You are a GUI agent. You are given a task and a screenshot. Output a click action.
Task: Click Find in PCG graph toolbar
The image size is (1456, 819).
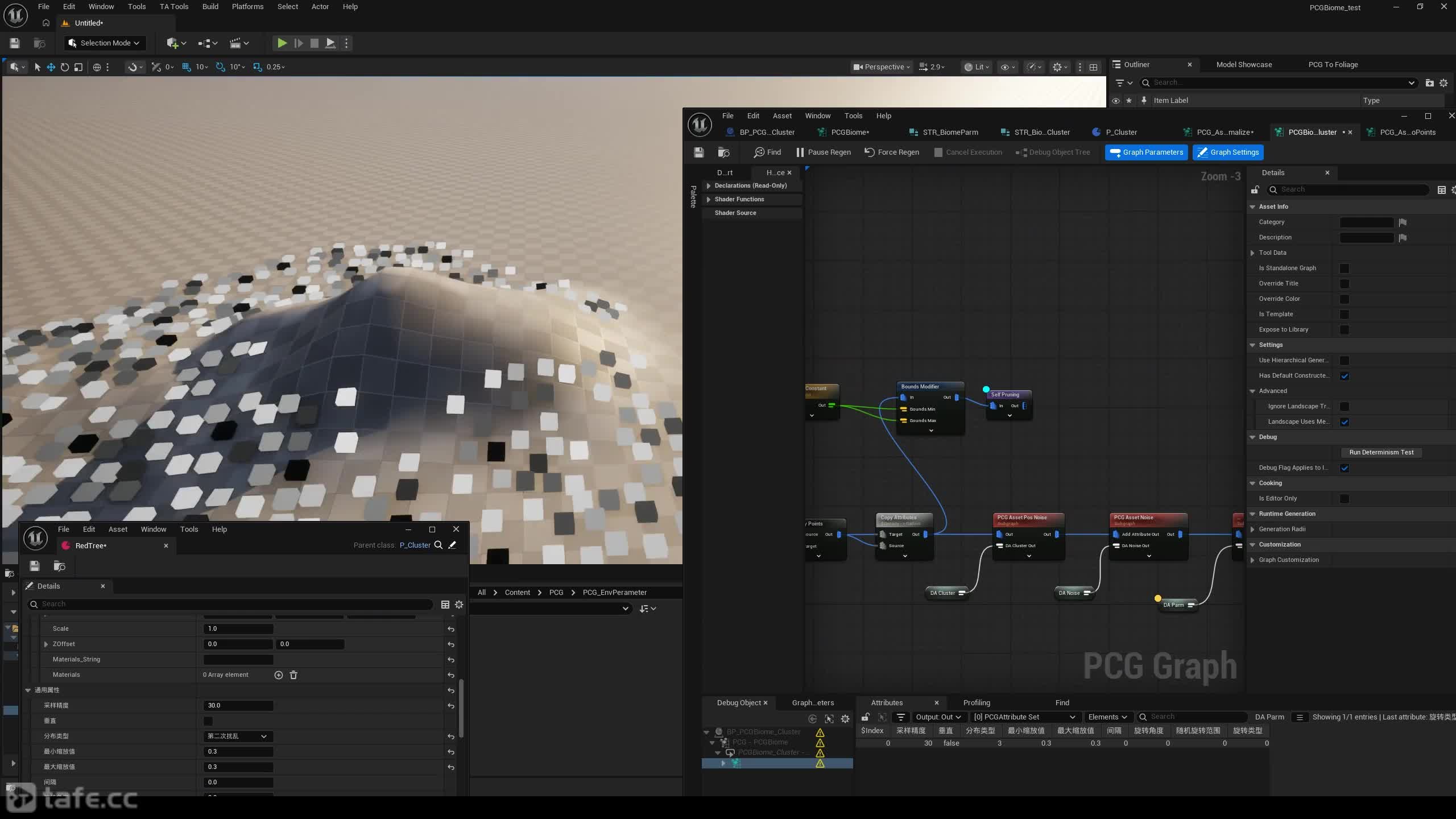click(x=767, y=152)
